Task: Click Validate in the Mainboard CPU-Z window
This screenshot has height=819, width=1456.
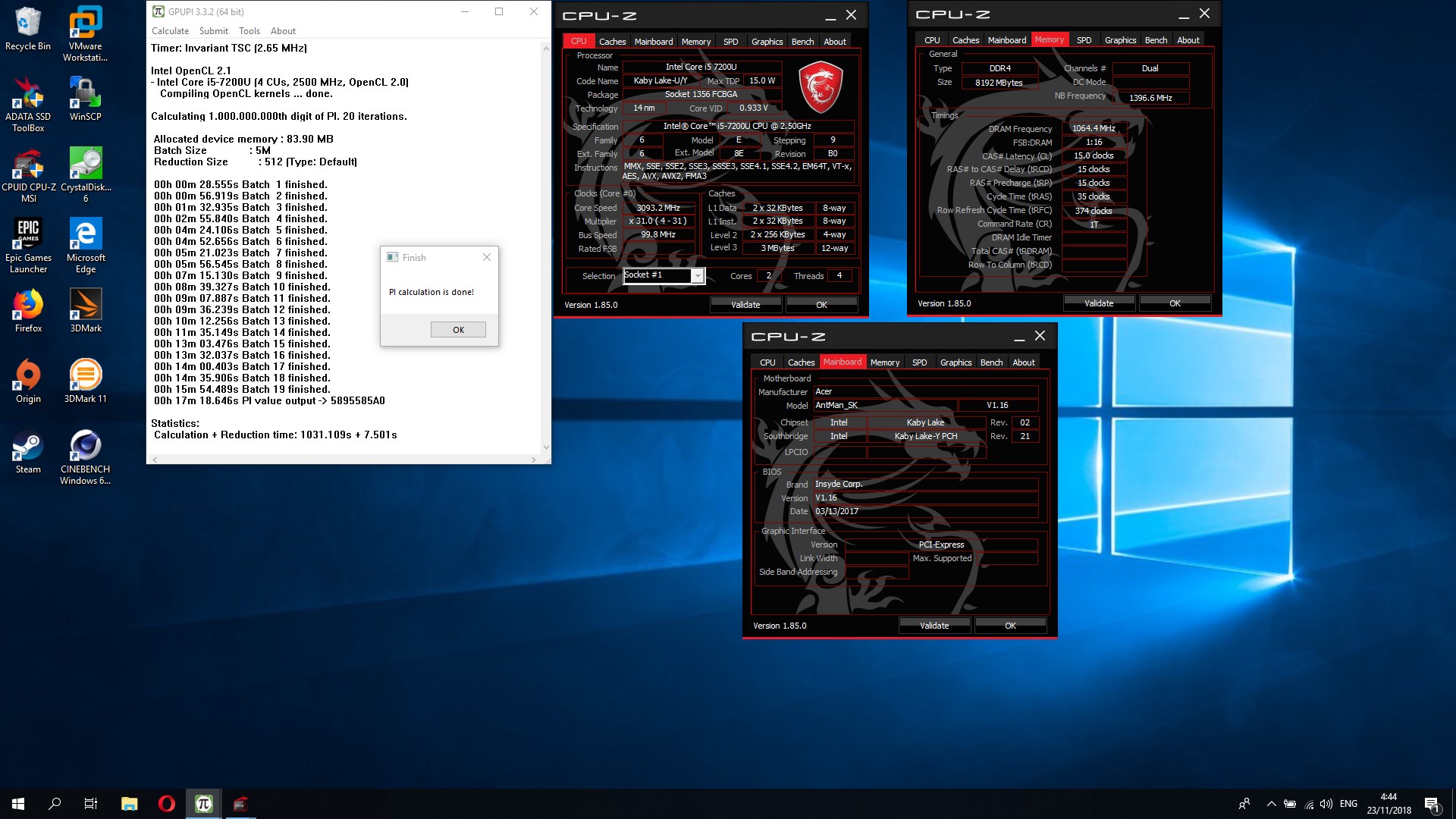Action: pyautogui.click(x=934, y=626)
